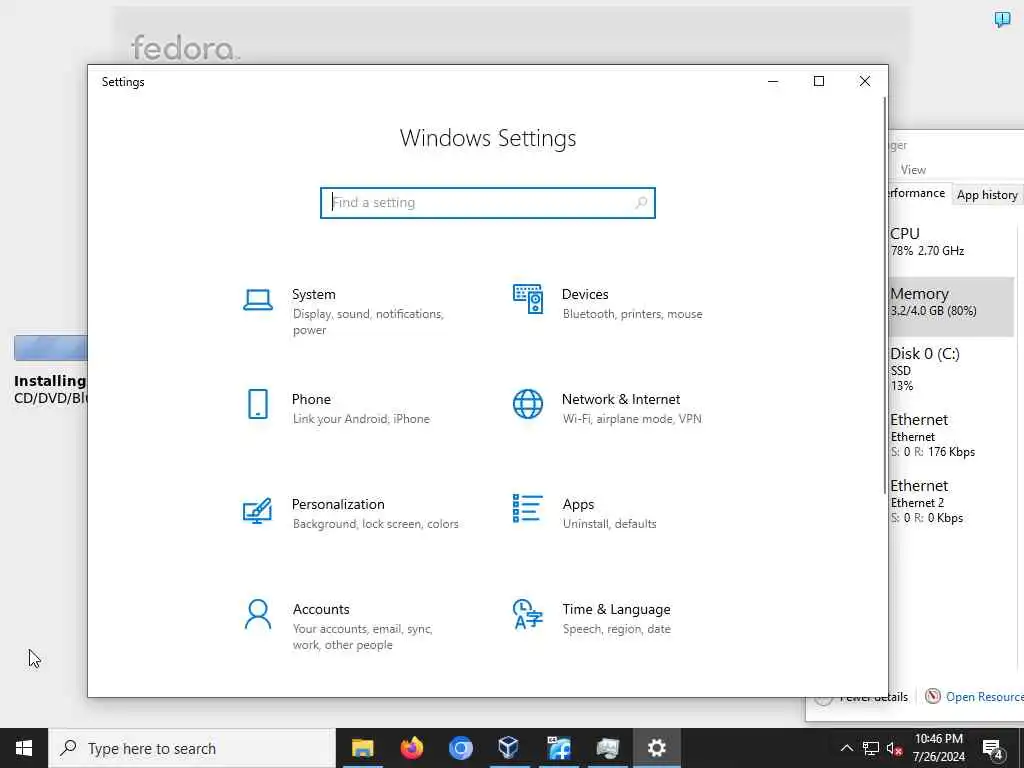The height and width of the screenshot is (768, 1024).
Task: Launch Firefox from the taskbar
Action: point(411,748)
